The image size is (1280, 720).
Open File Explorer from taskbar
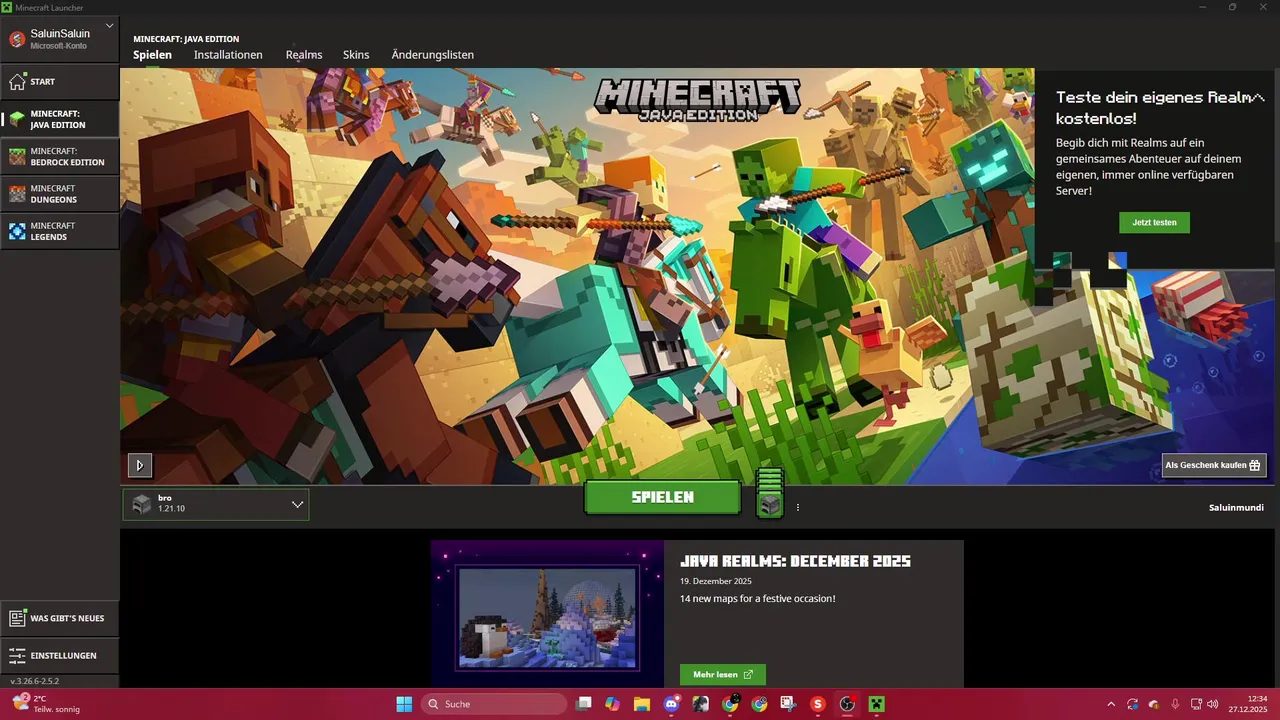click(641, 704)
